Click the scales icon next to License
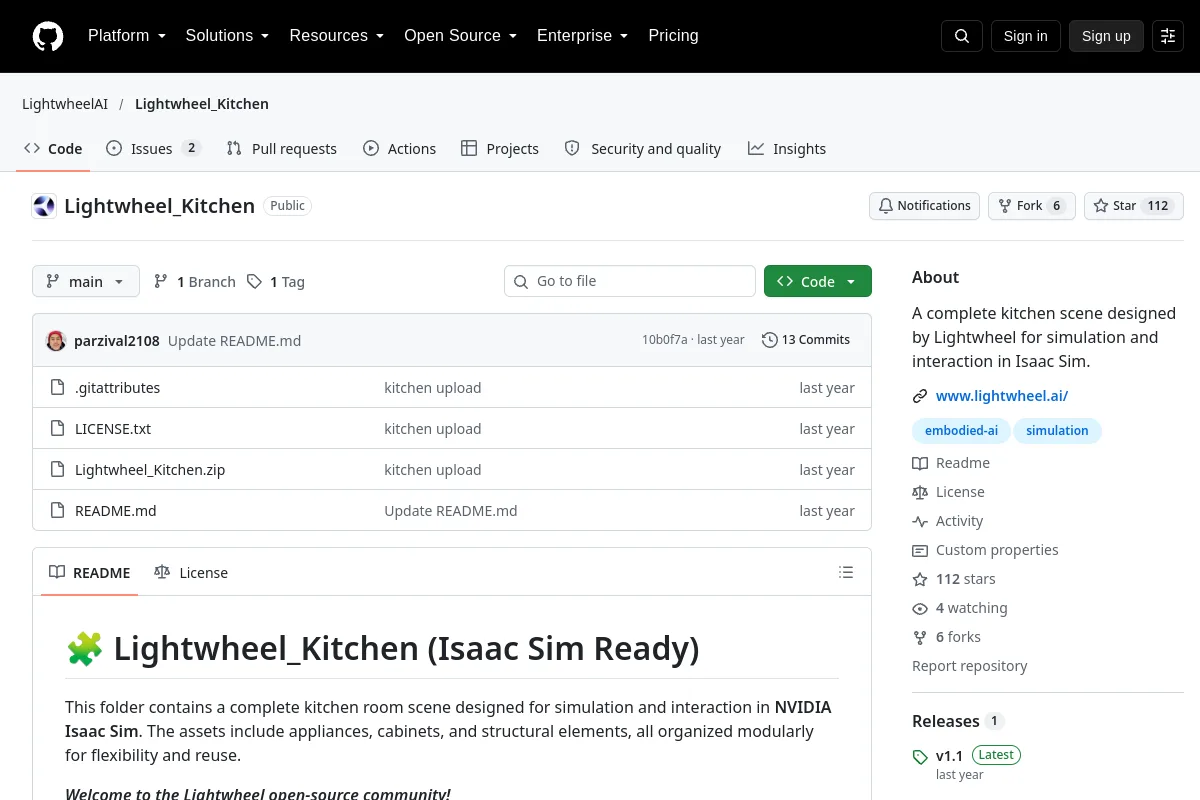This screenshot has height=800, width=1200. point(920,492)
